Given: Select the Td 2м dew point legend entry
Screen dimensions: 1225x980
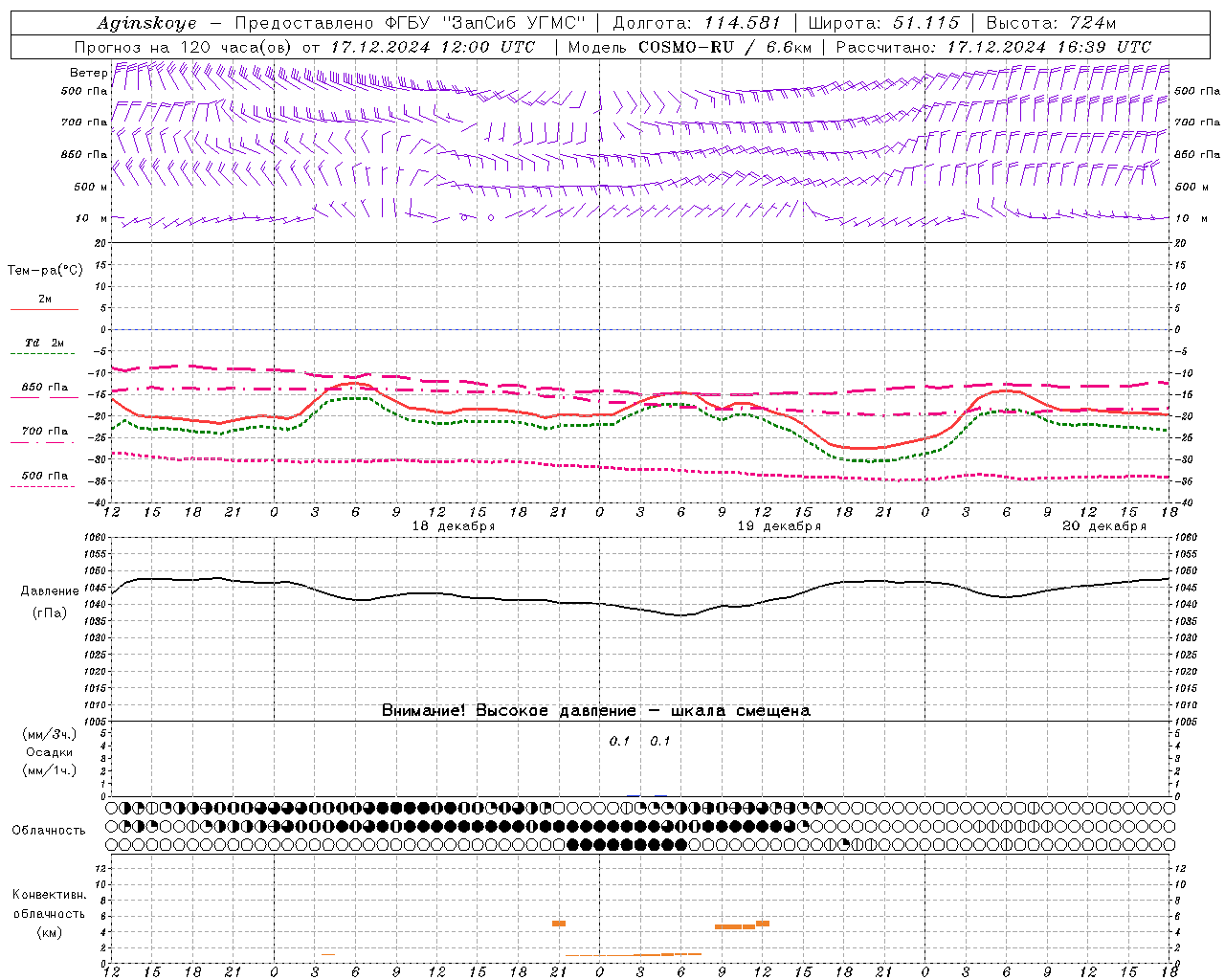Looking at the screenshot, I should pos(44,343).
